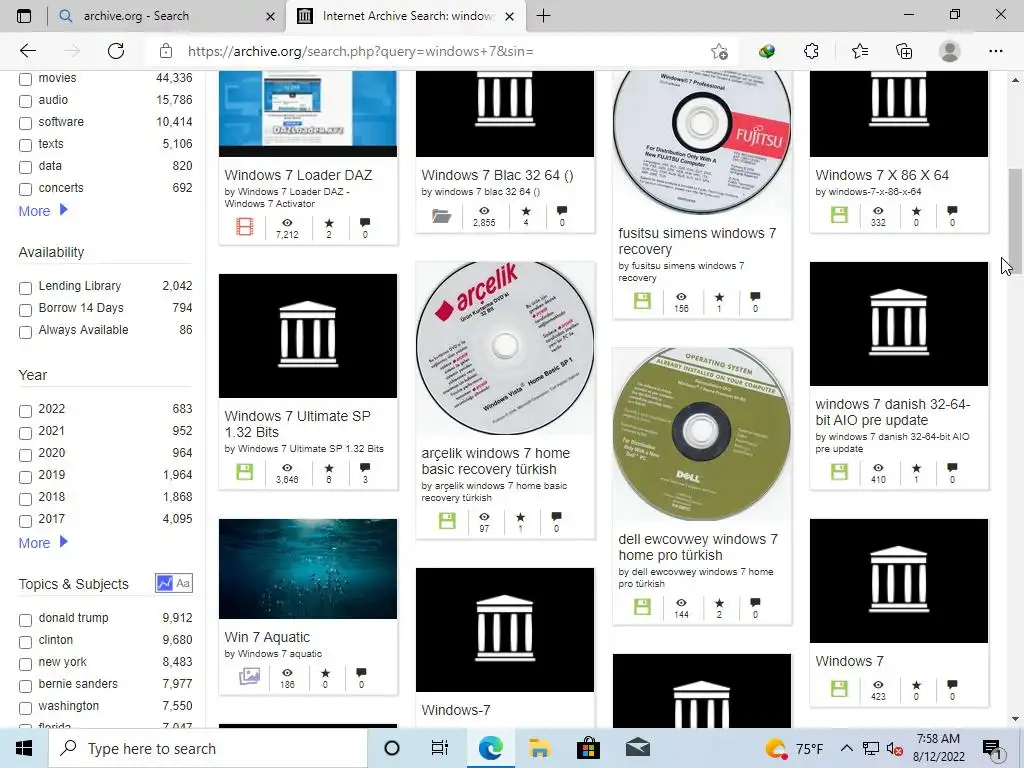Click floppy icon on dell ewcovwey windows 7 card
1024x768 pixels.
coord(643,607)
